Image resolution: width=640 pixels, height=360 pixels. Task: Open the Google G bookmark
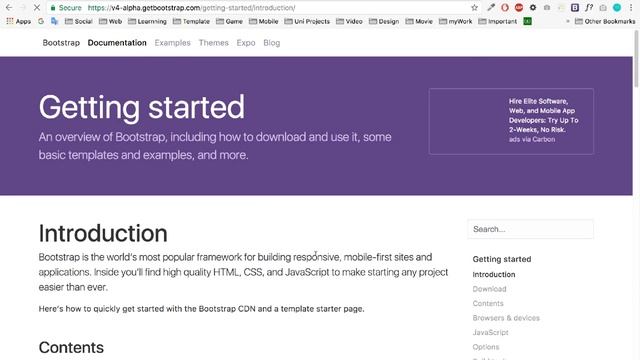point(41,21)
